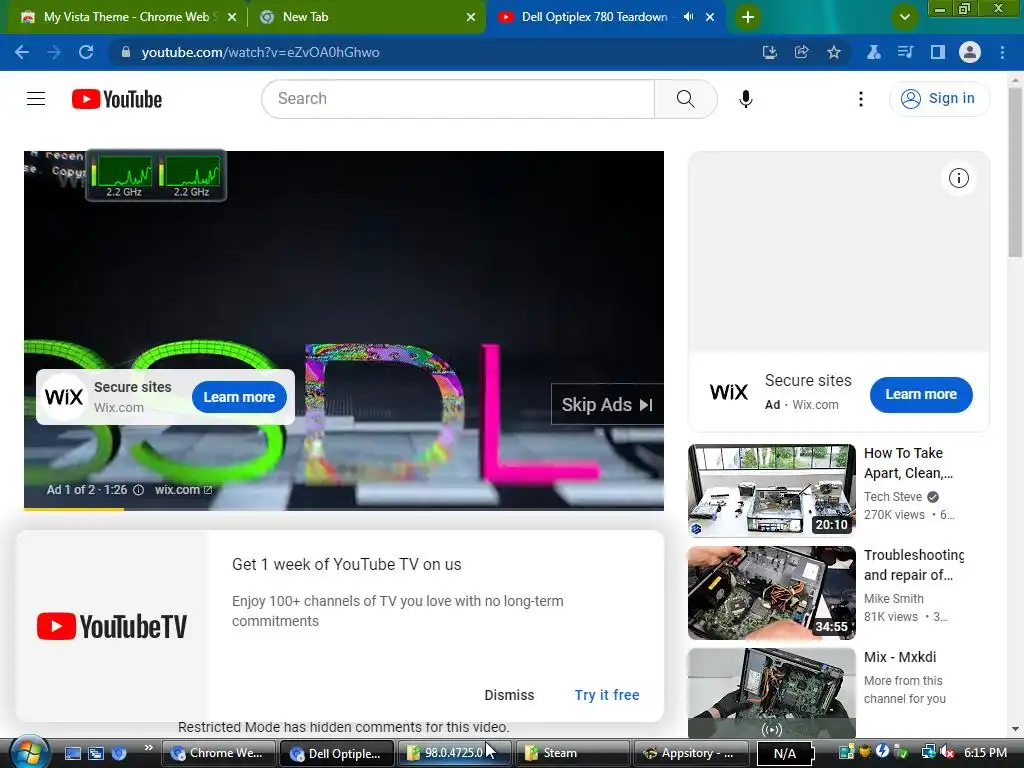The height and width of the screenshot is (768, 1024).
Task: Dismiss the YouTube TV promo
Action: (509, 695)
